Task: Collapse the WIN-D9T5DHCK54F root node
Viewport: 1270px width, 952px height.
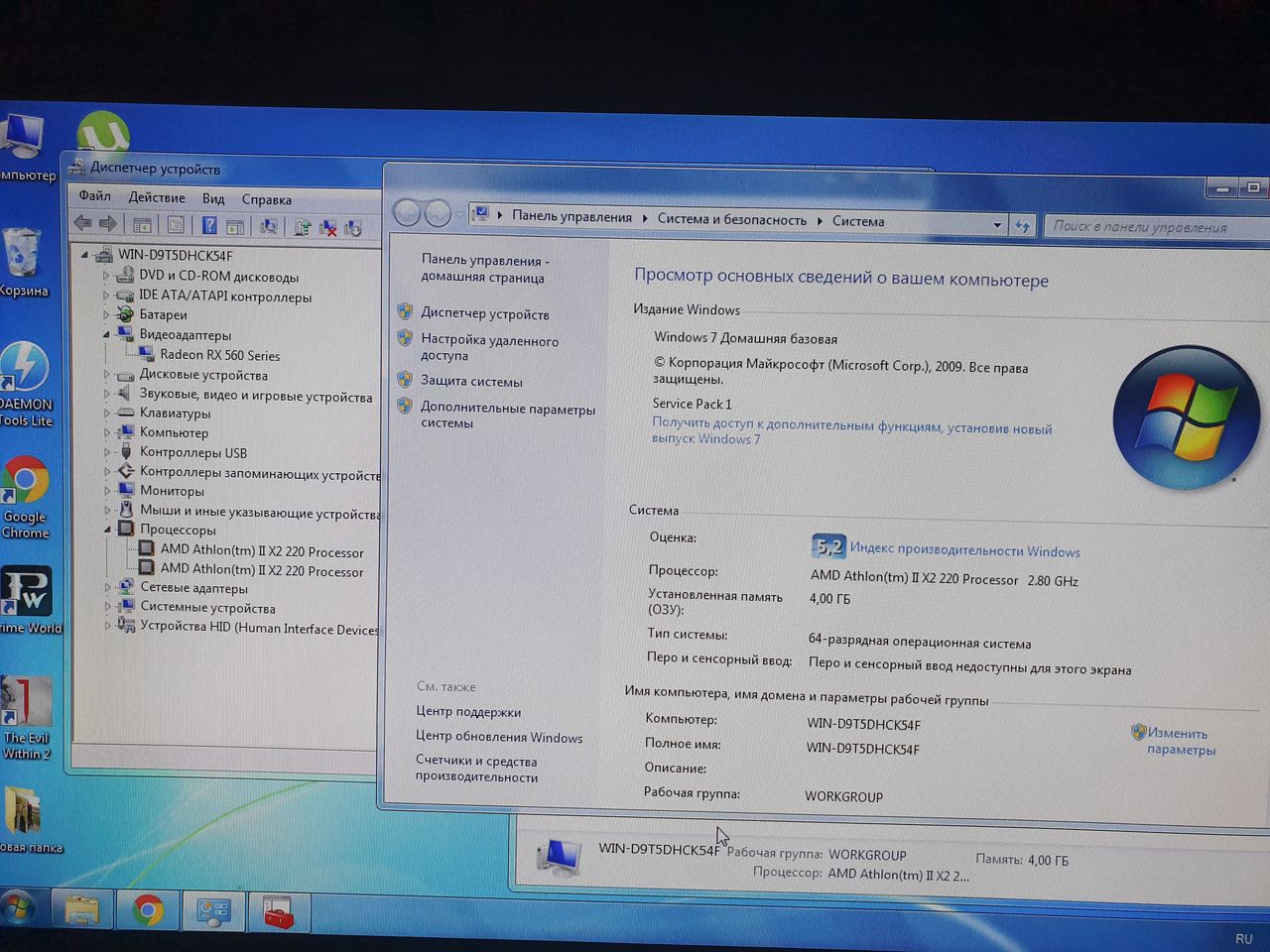Action: tap(85, 255)
